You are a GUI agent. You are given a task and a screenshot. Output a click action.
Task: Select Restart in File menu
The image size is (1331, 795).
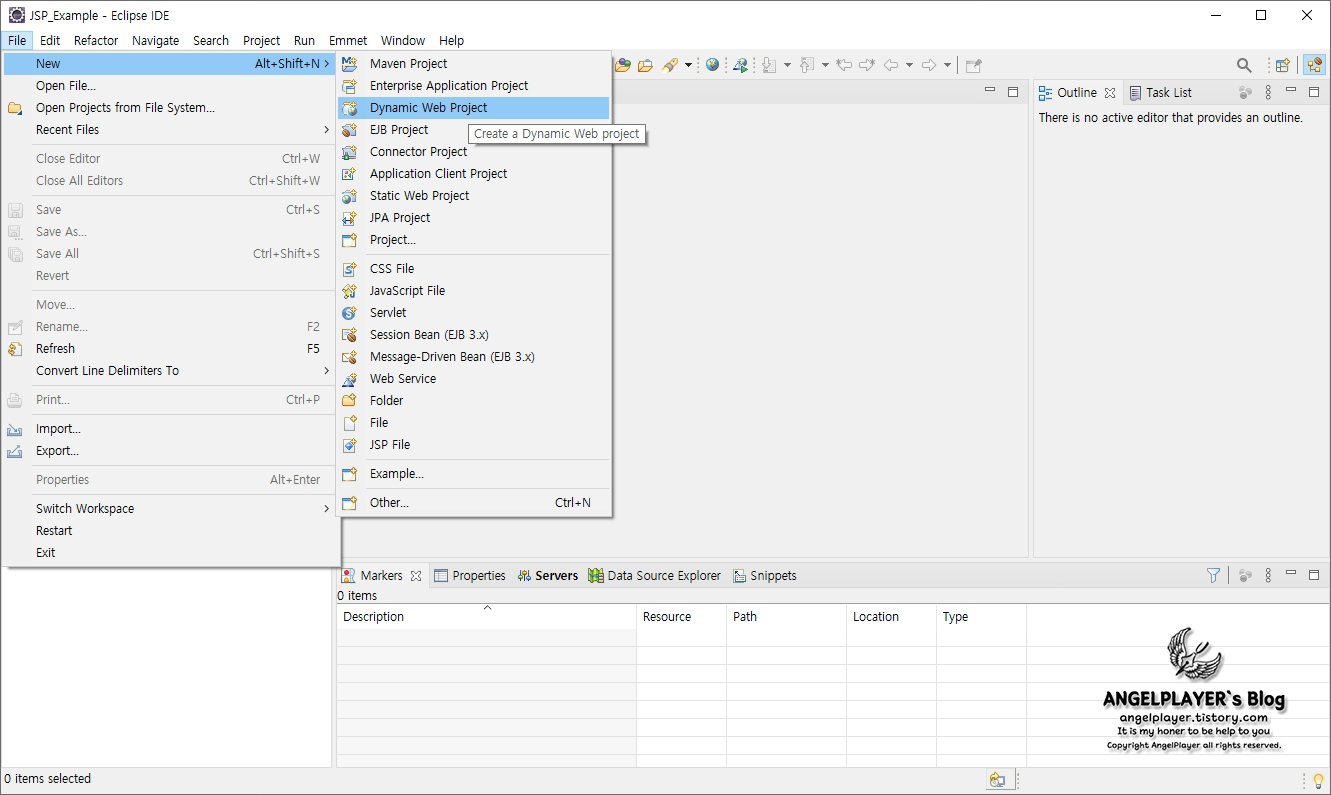pyautogui.click(x=170, y=531)
